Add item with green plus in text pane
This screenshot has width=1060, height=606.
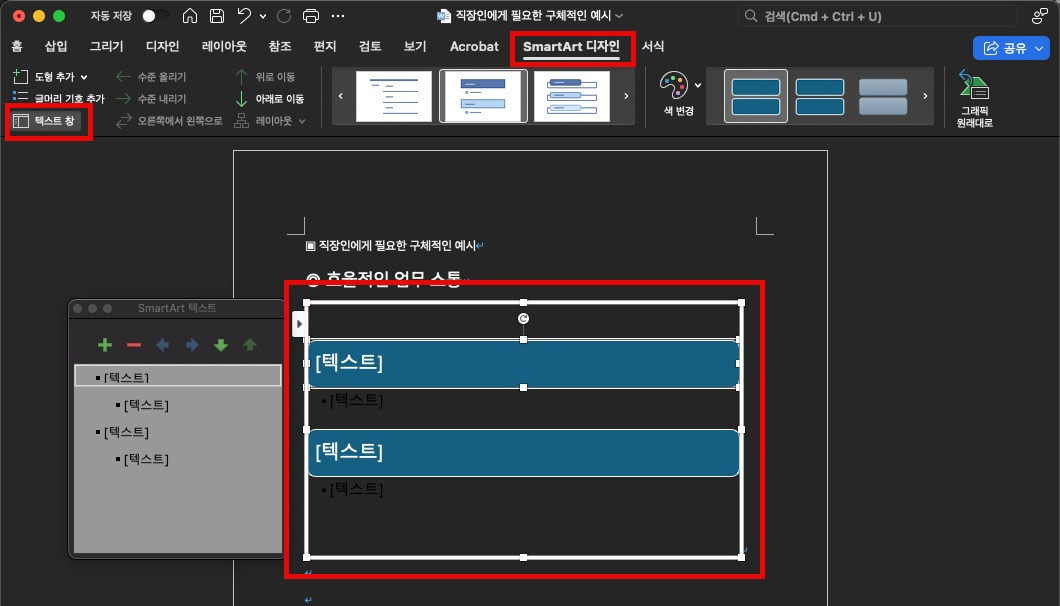coord(105,345)
